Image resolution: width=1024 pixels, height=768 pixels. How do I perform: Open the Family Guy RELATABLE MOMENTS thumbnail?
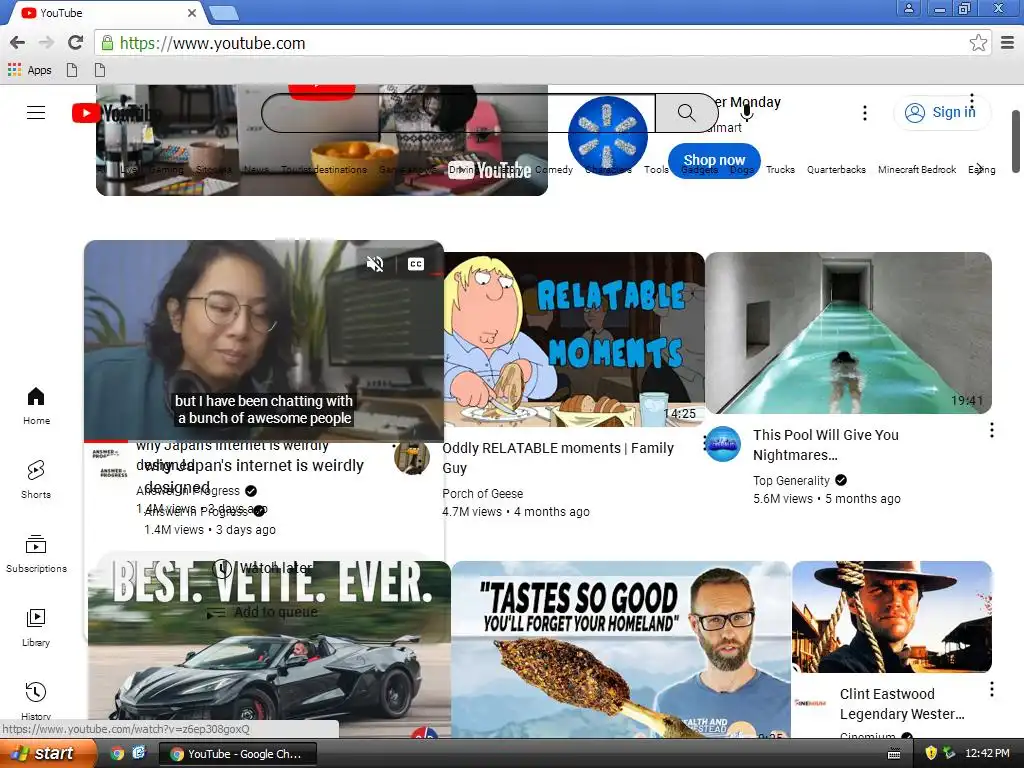[574, 339]
